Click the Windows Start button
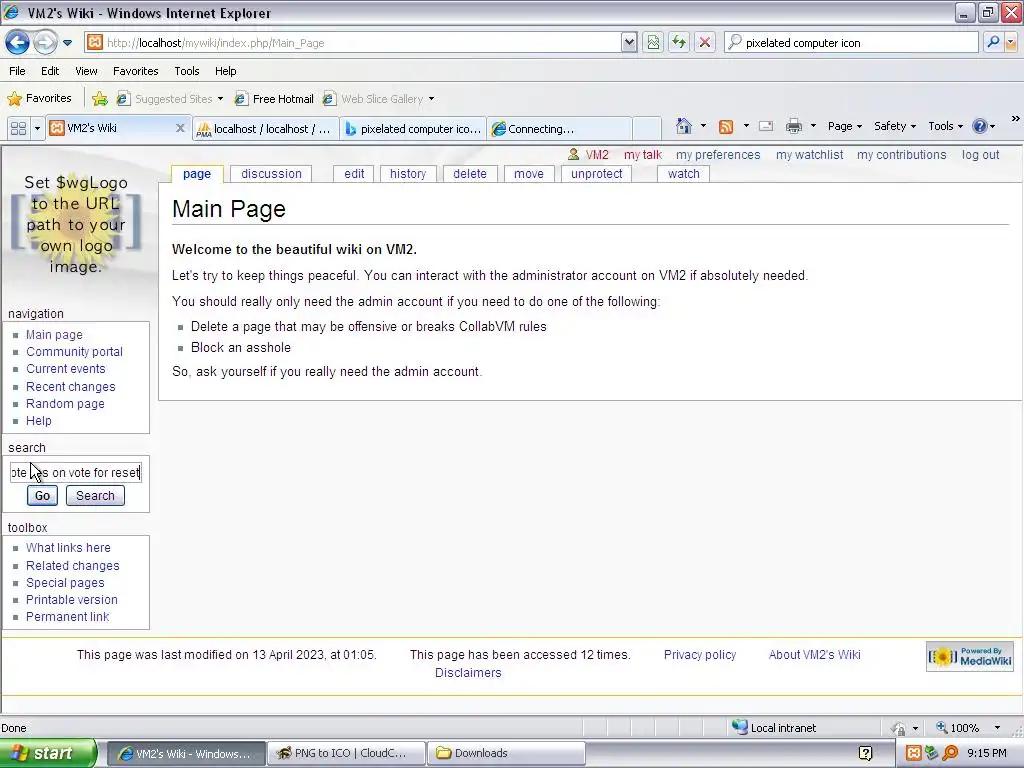Screen dimensions: 1024x768 click(x=48, y=753)
